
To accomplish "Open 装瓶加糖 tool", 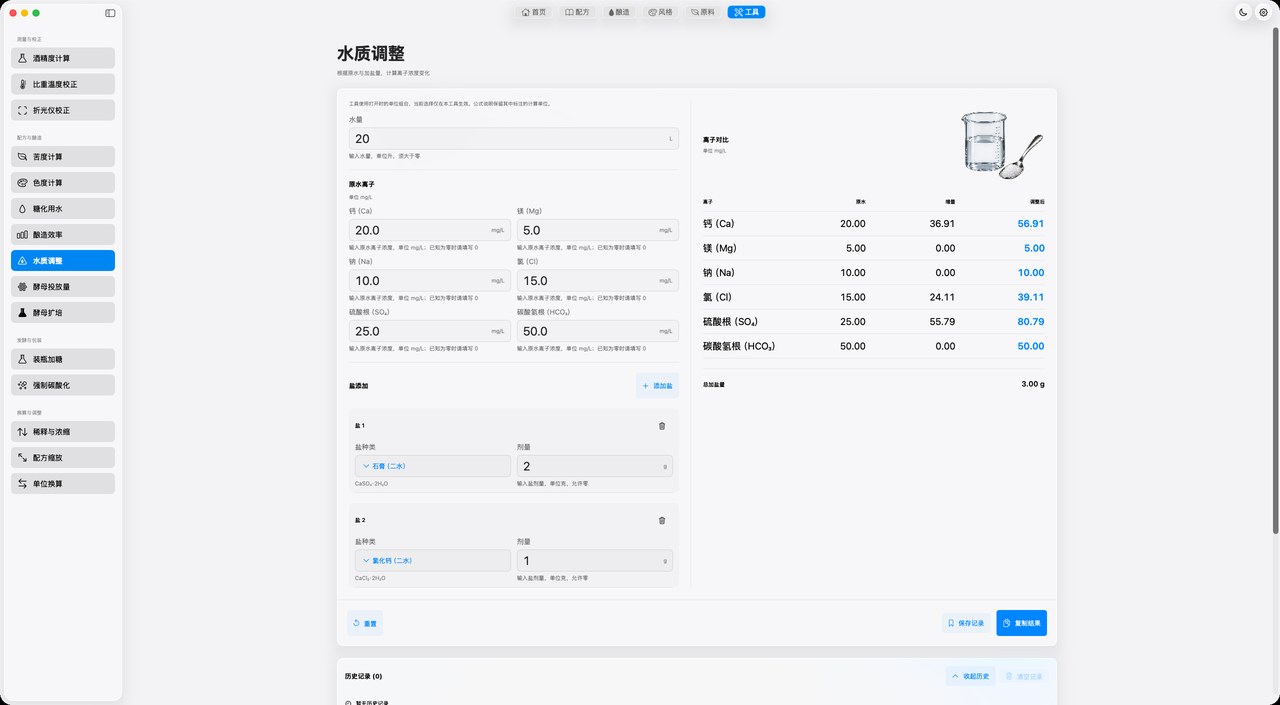I will click(x=63, y=359).
